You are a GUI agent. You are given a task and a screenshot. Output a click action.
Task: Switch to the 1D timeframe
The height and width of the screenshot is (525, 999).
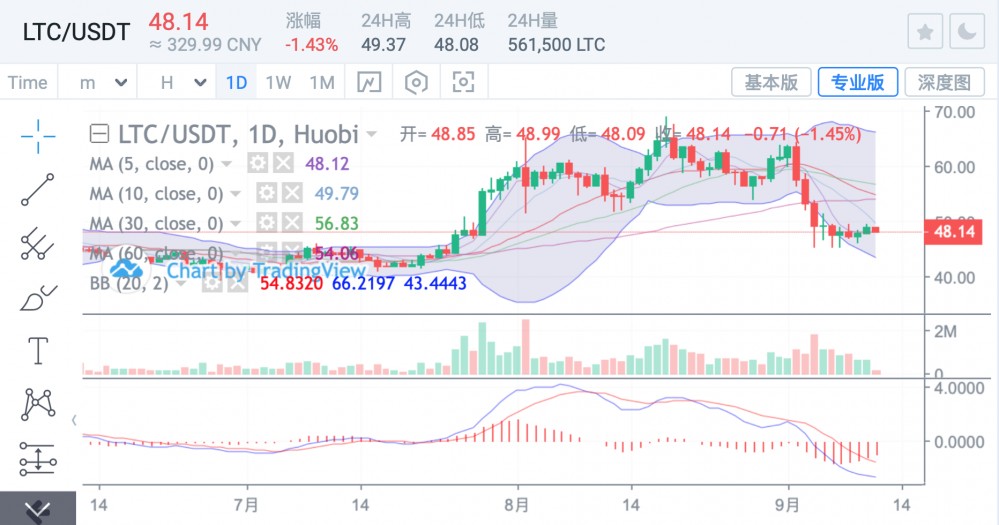click(x=236, y=82)
